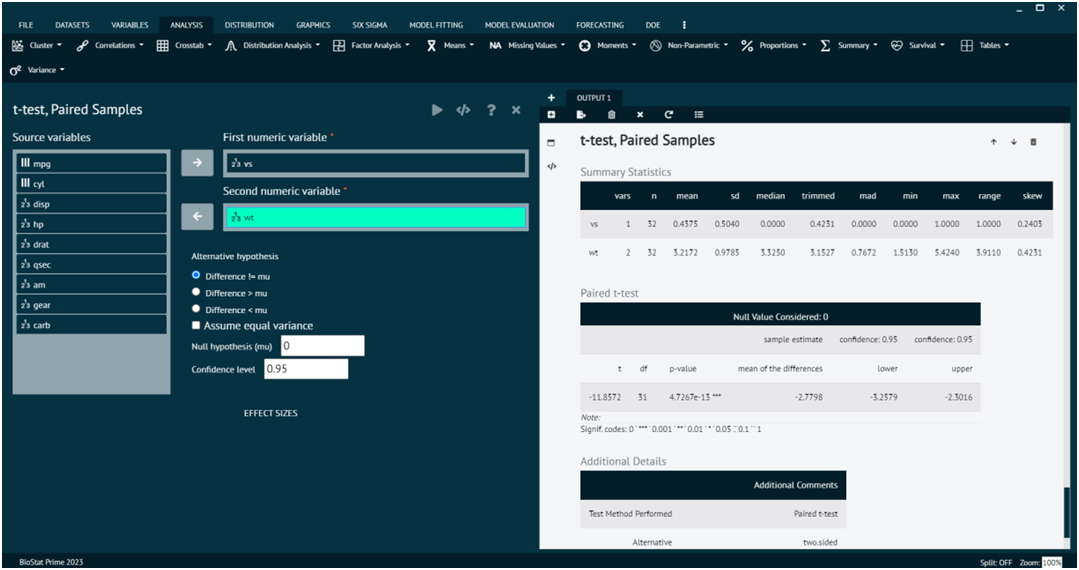Click the refresh icon in output toolbar
This screenshot has height=570, width=1079.
pos(669,115)
